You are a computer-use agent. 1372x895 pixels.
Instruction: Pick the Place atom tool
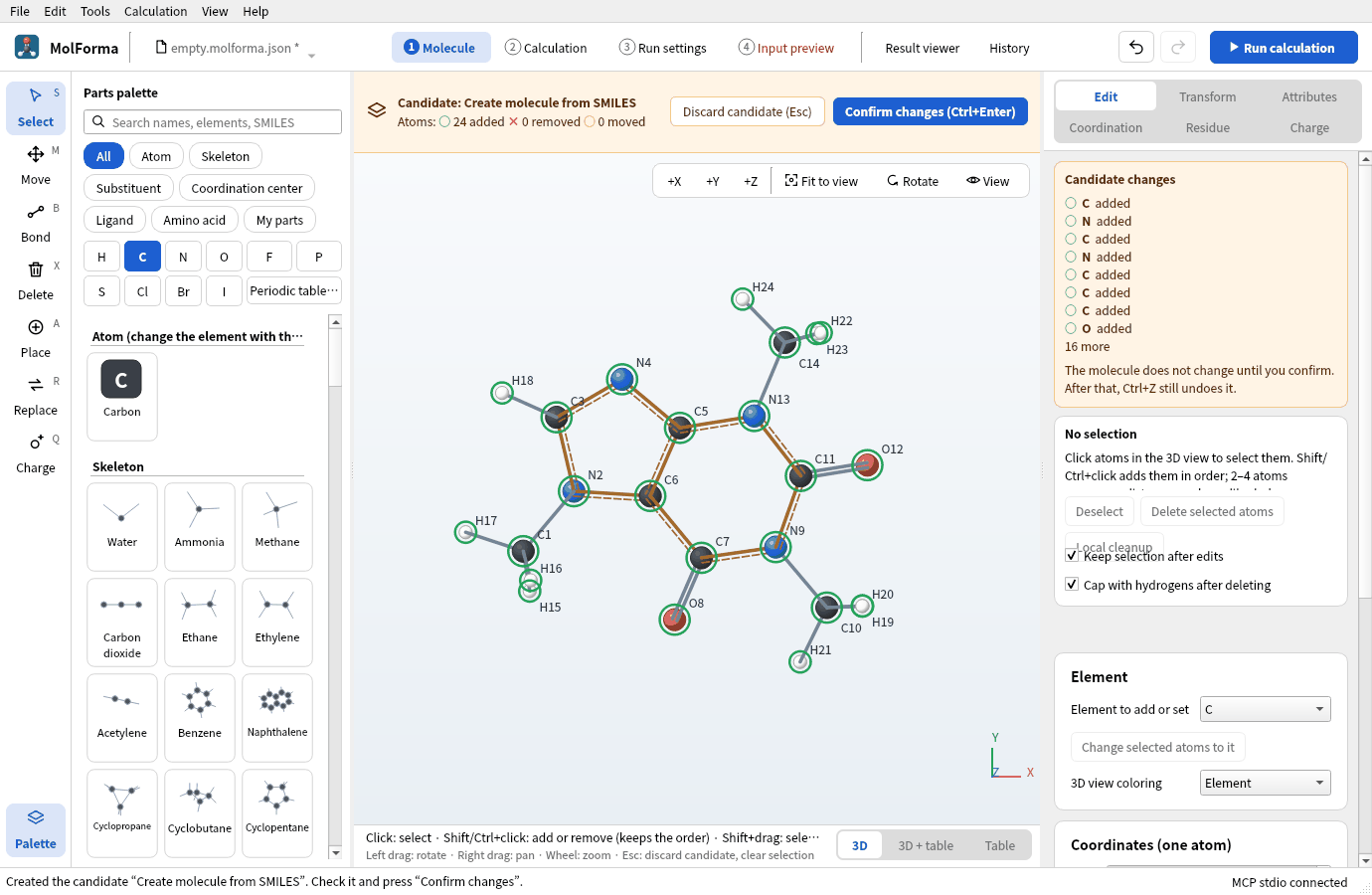click(x=36, y=338)
